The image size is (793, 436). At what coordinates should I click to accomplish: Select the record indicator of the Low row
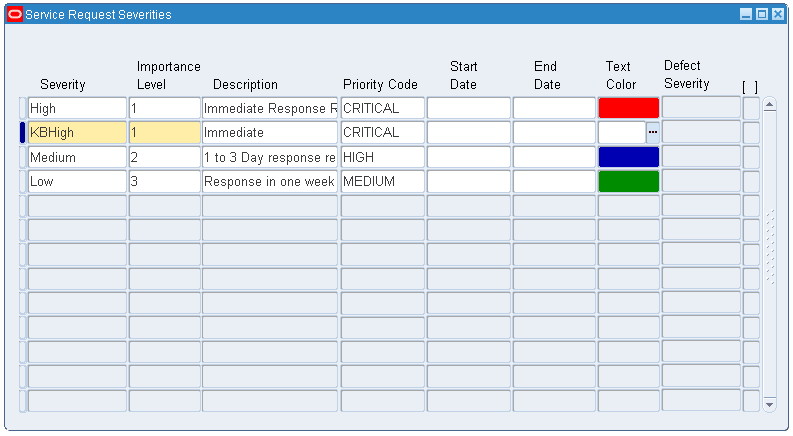click(x=22, y=181)
